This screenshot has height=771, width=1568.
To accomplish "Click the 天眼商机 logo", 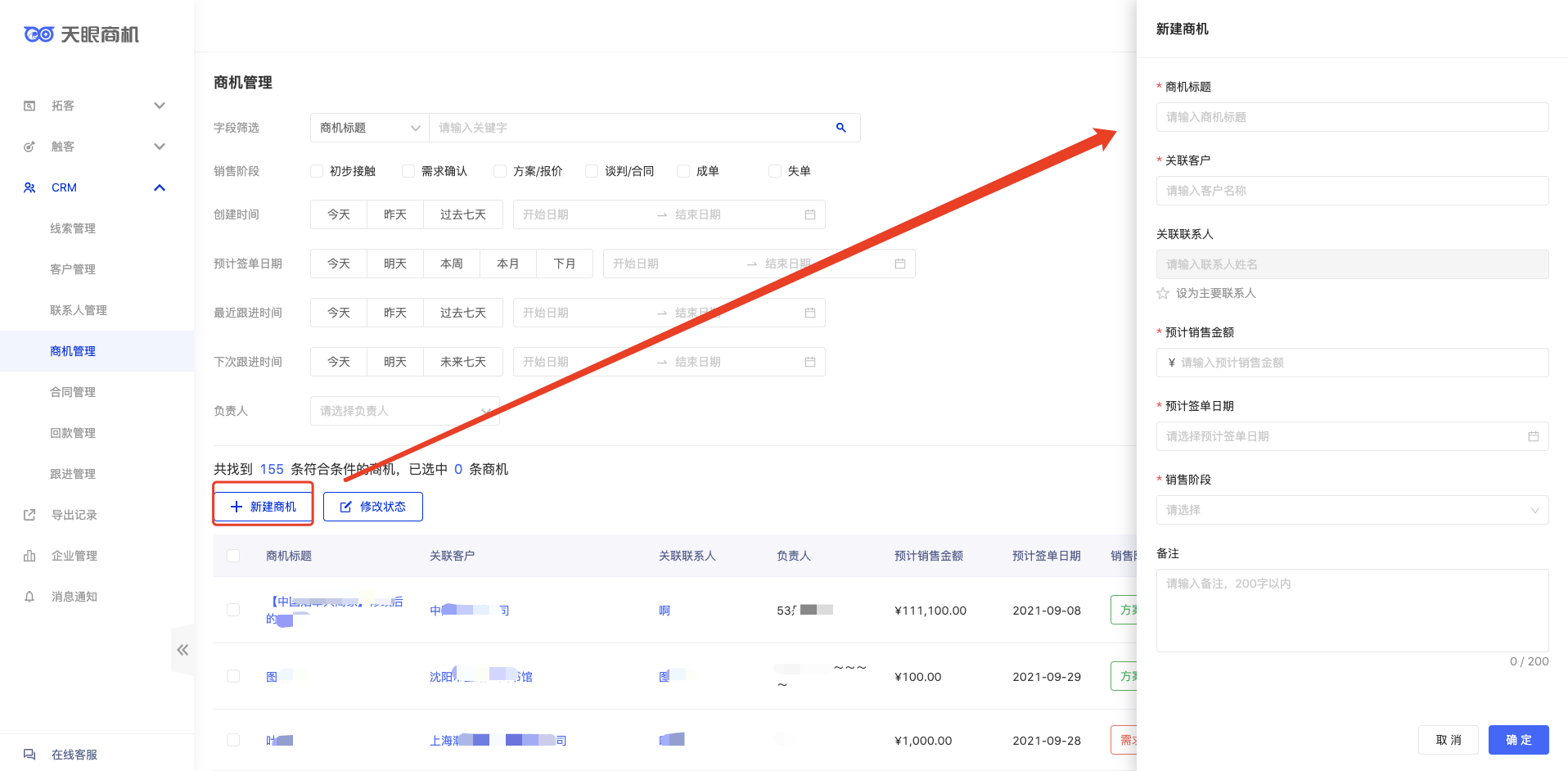I will click(x=82, y=34).
